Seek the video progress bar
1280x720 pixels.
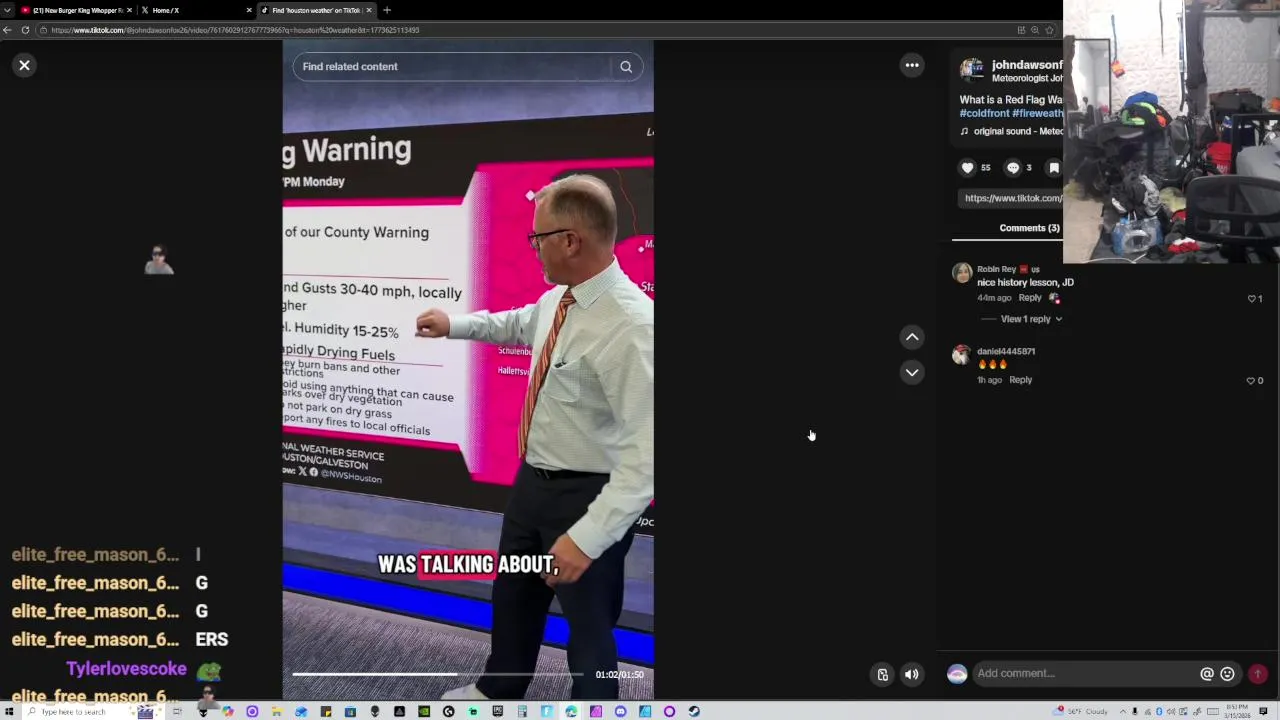(437, 674)
